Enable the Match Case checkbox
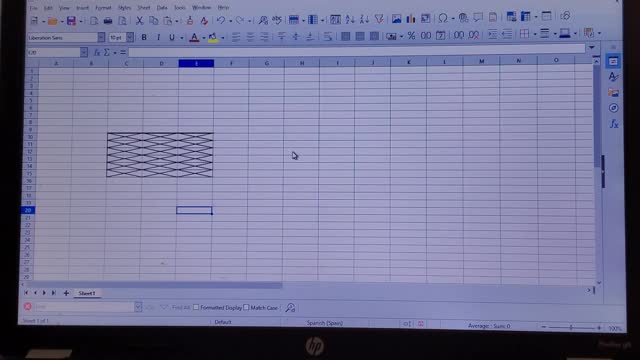The image size is (640, 360). tap(246, 307)
